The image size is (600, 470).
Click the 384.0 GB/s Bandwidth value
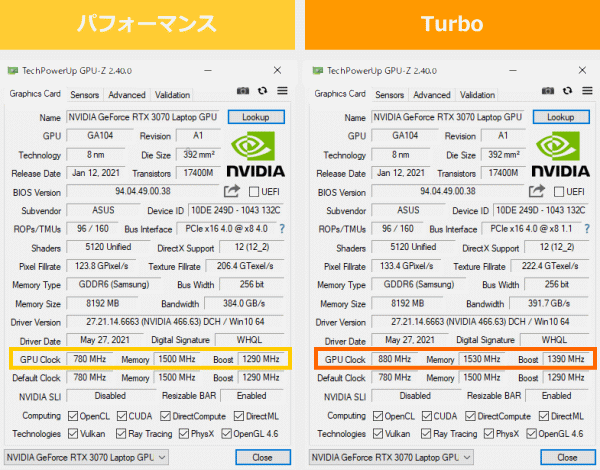244,304
